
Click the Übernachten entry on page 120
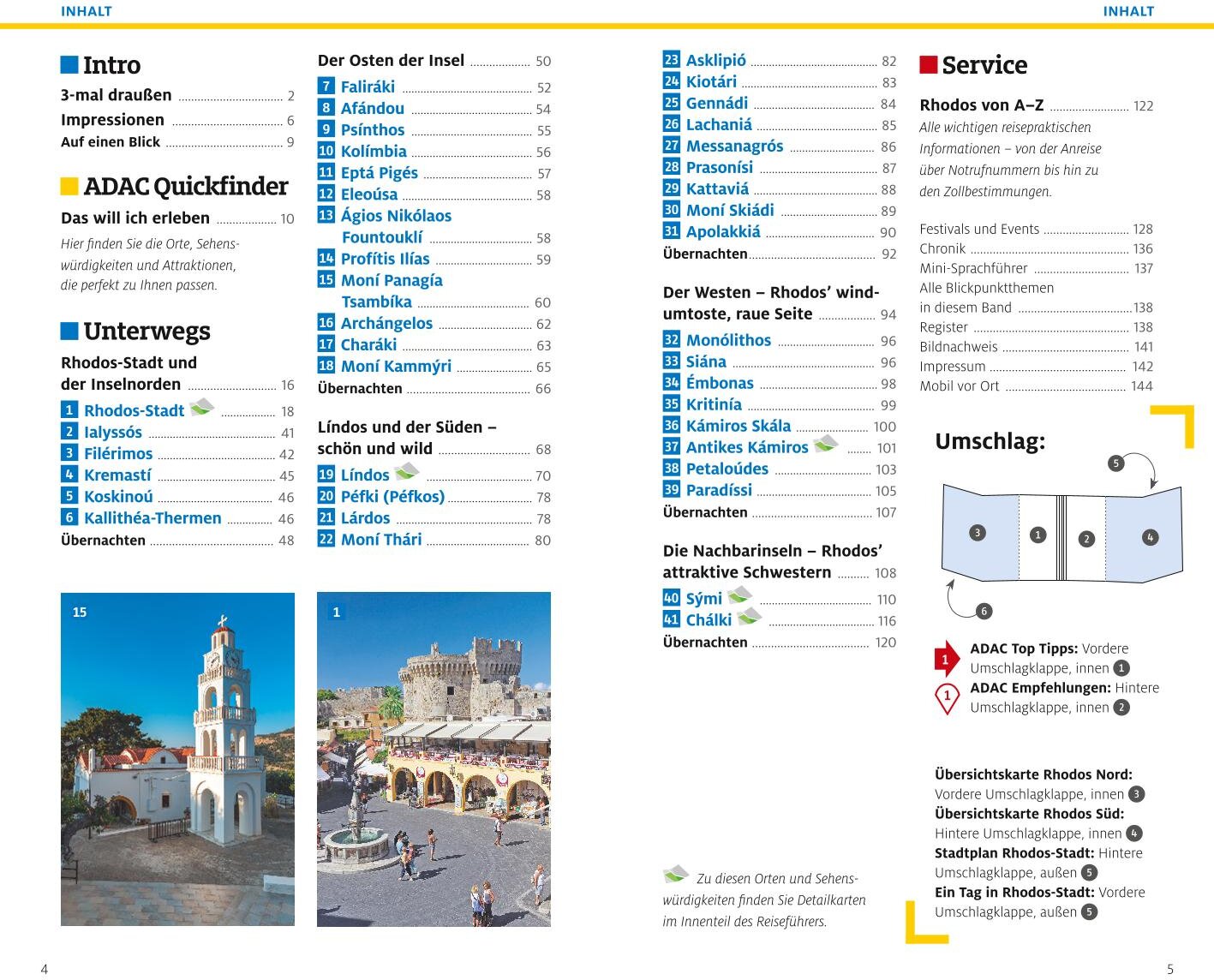coord(780,642)
